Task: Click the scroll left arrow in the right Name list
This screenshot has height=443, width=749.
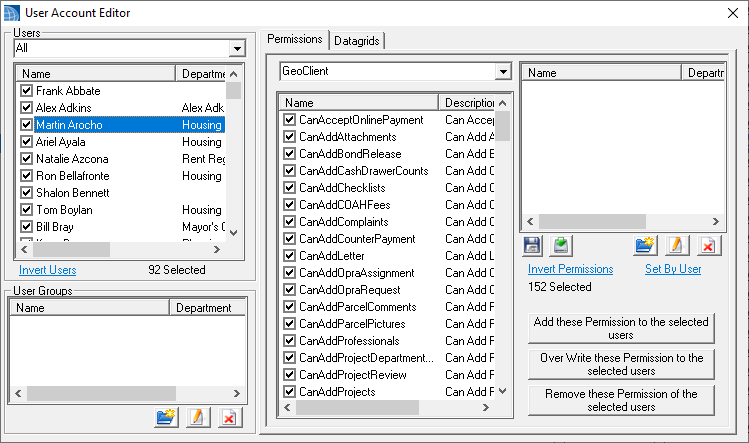Action: click(530, 221)
